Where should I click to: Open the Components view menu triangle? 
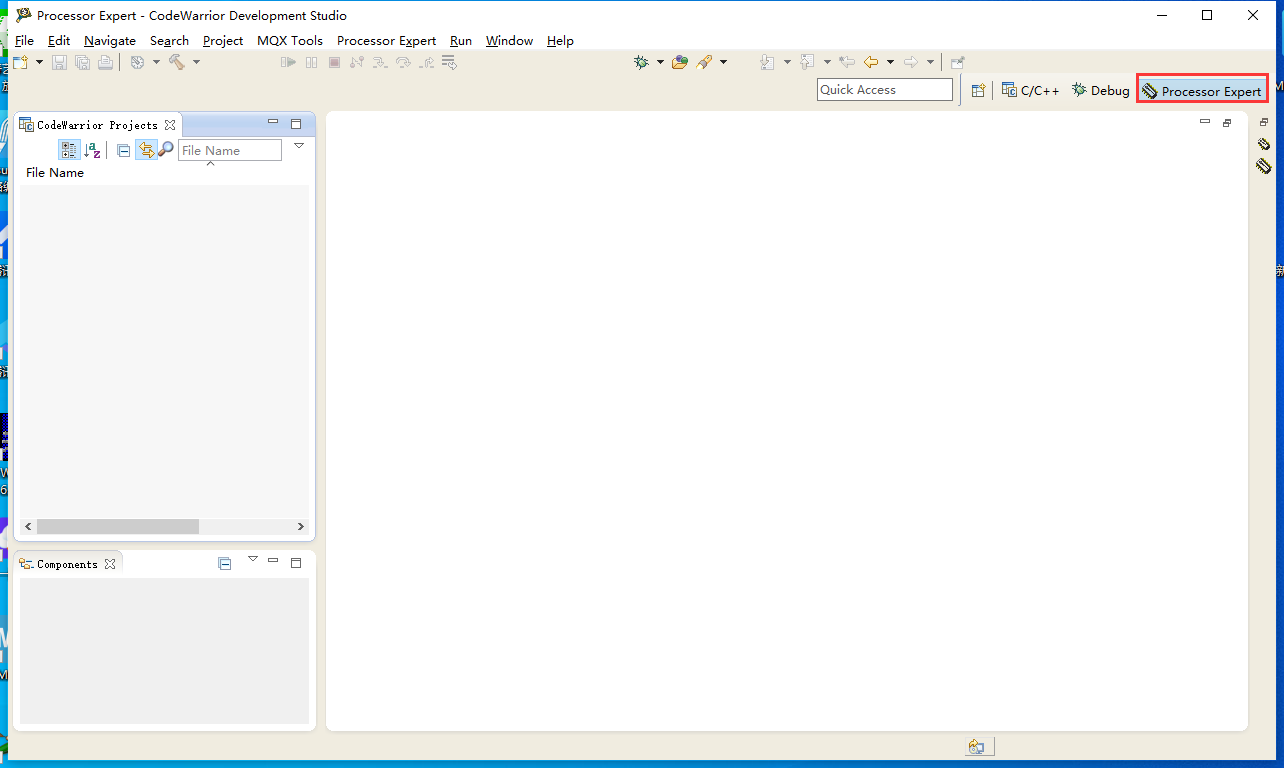point(253,559)
